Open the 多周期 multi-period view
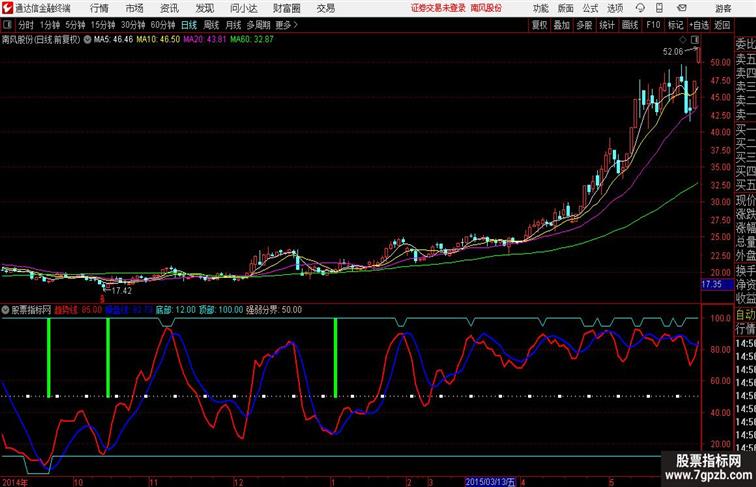Image resolution: width=756 pixels, height=487 pixels. 258,25
